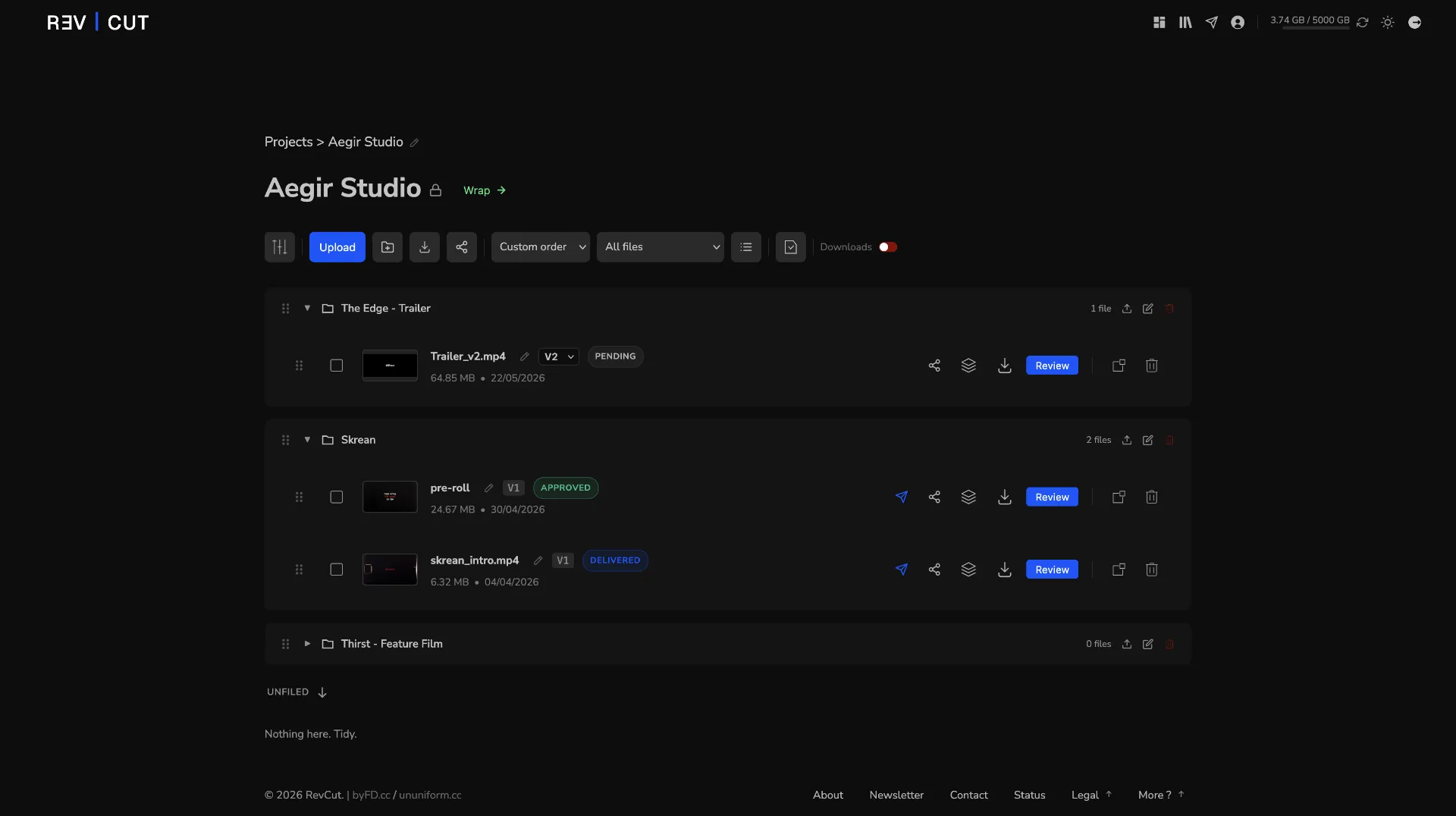The width and height of the screenshot is (1456, 816).
Task: Toggle light theme with sun icon
Action: [1388, 23]
